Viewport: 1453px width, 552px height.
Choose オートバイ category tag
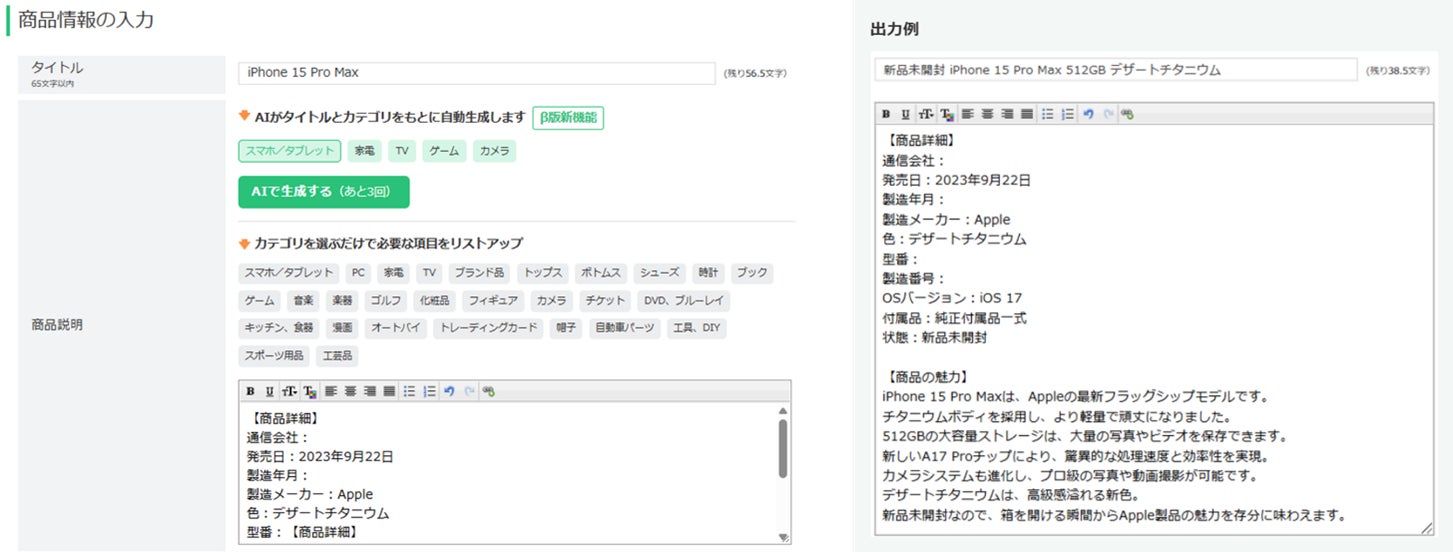click(395, 328)
